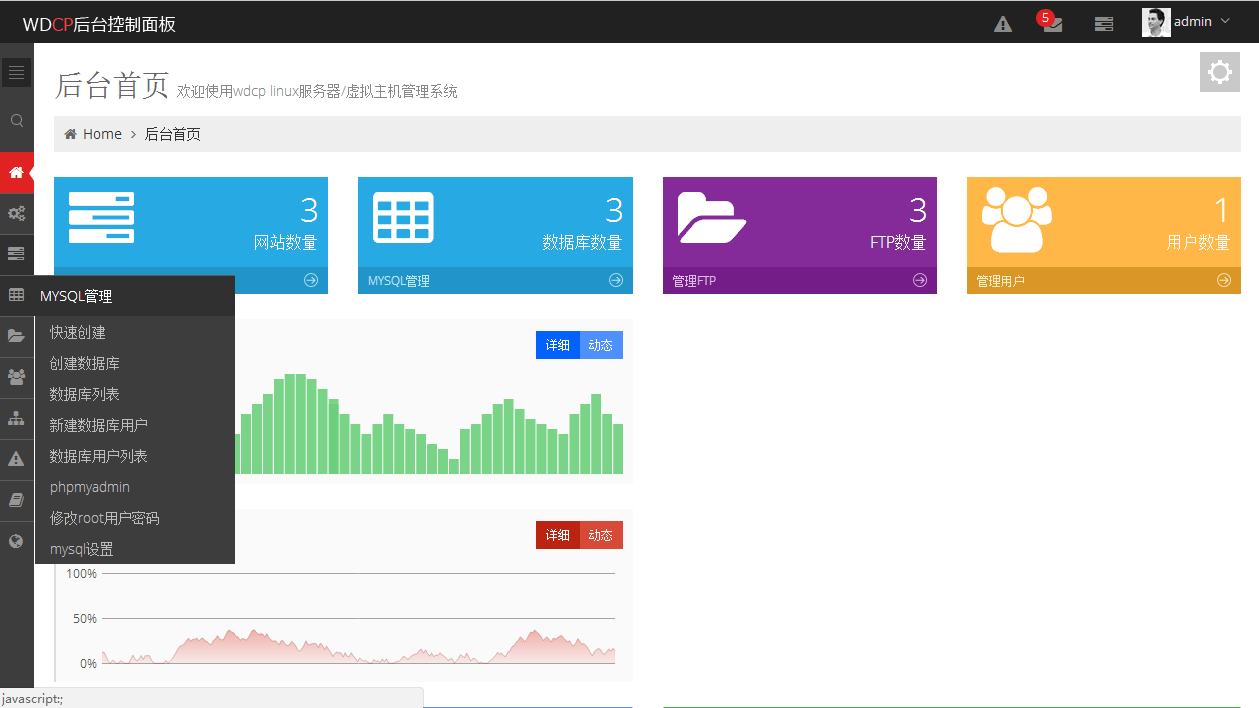Image resolution: width=1259 pixels, height=708 pixels.
Task: Click the arrow icon next to 管理用户
Action: [1224, 280]
